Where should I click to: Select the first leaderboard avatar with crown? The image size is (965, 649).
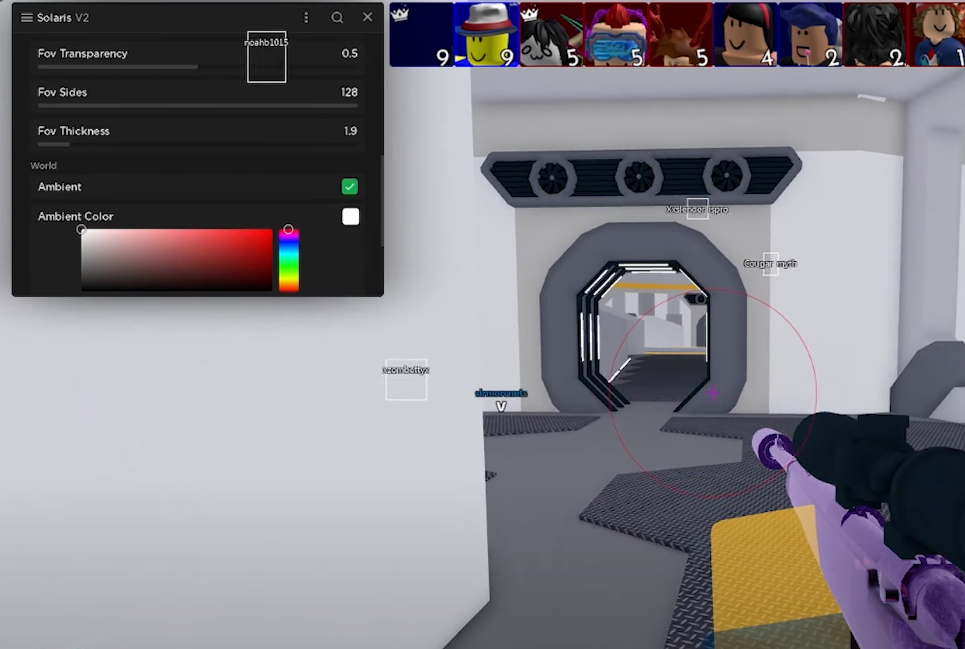click(422, 34)
